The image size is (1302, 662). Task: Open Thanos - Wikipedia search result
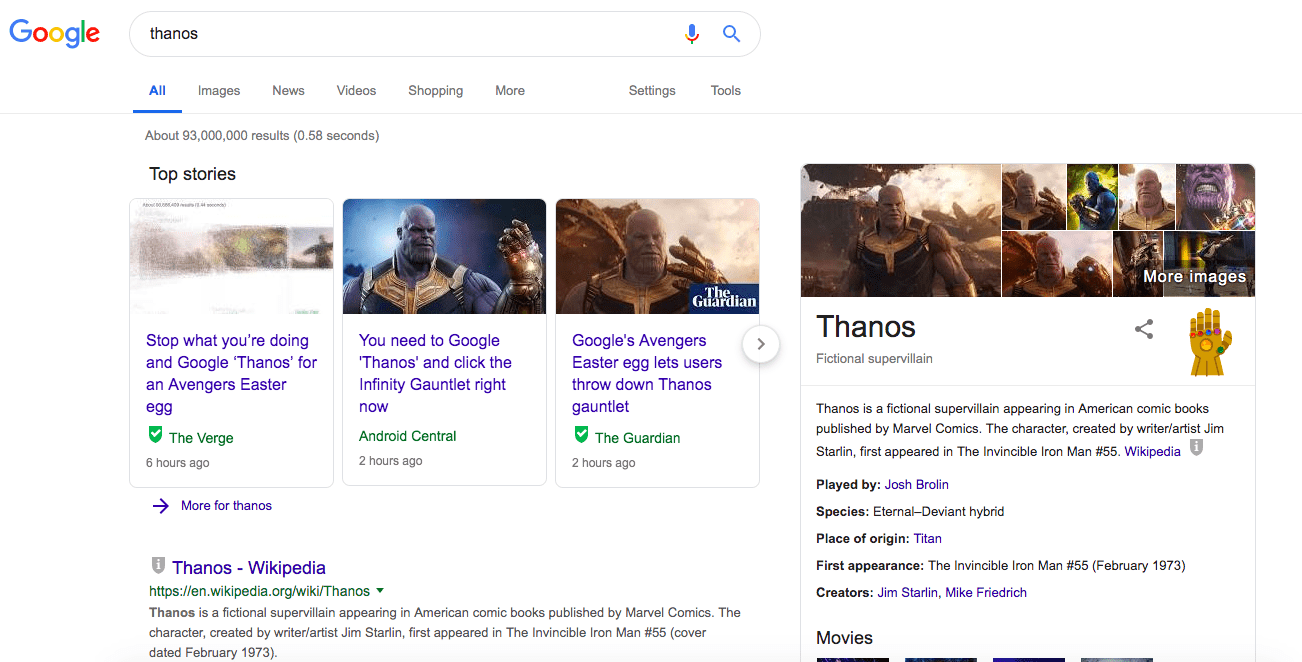[249, 568]
